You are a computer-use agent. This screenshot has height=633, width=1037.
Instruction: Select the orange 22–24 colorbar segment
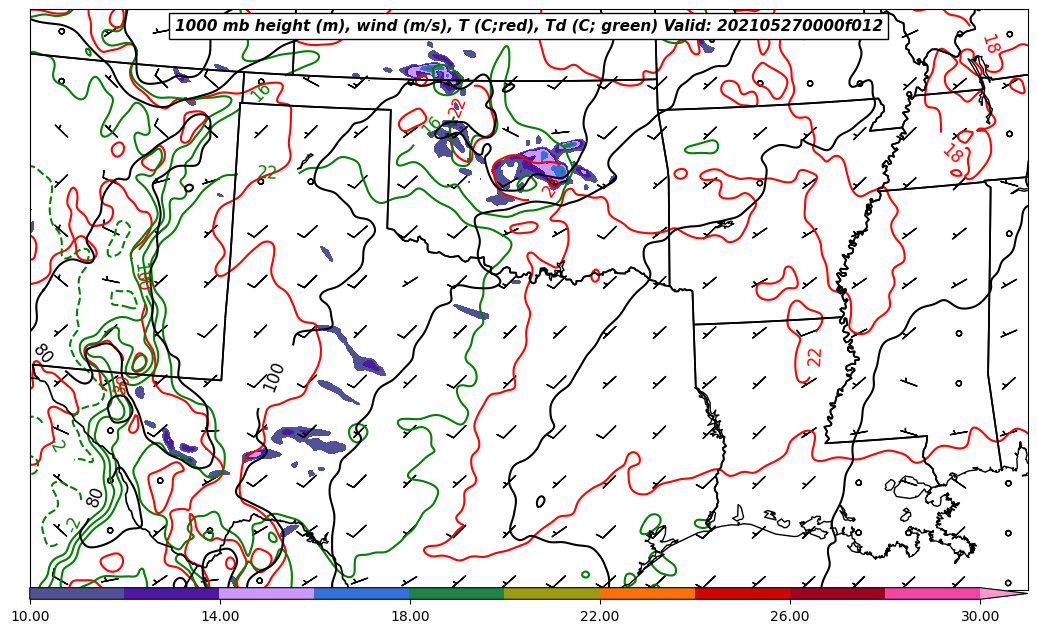tap(647, 593)
